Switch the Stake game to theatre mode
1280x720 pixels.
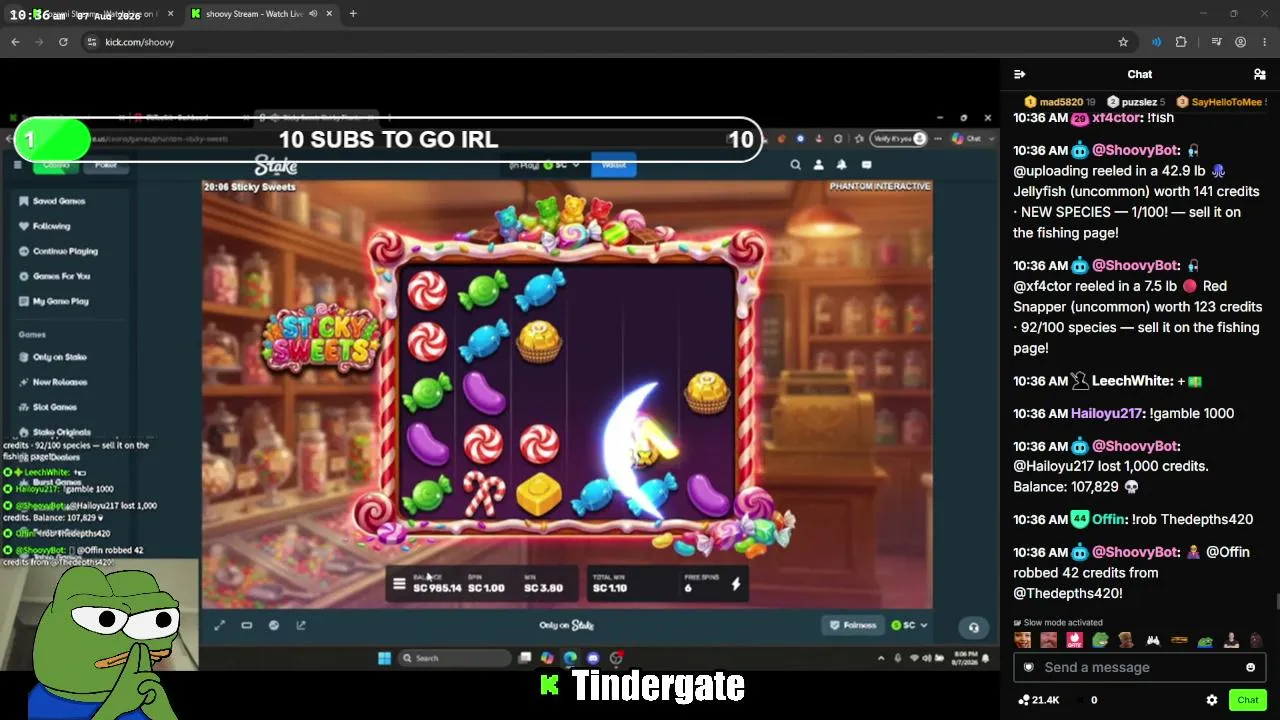pyautogui.click(x=247, y=625)
